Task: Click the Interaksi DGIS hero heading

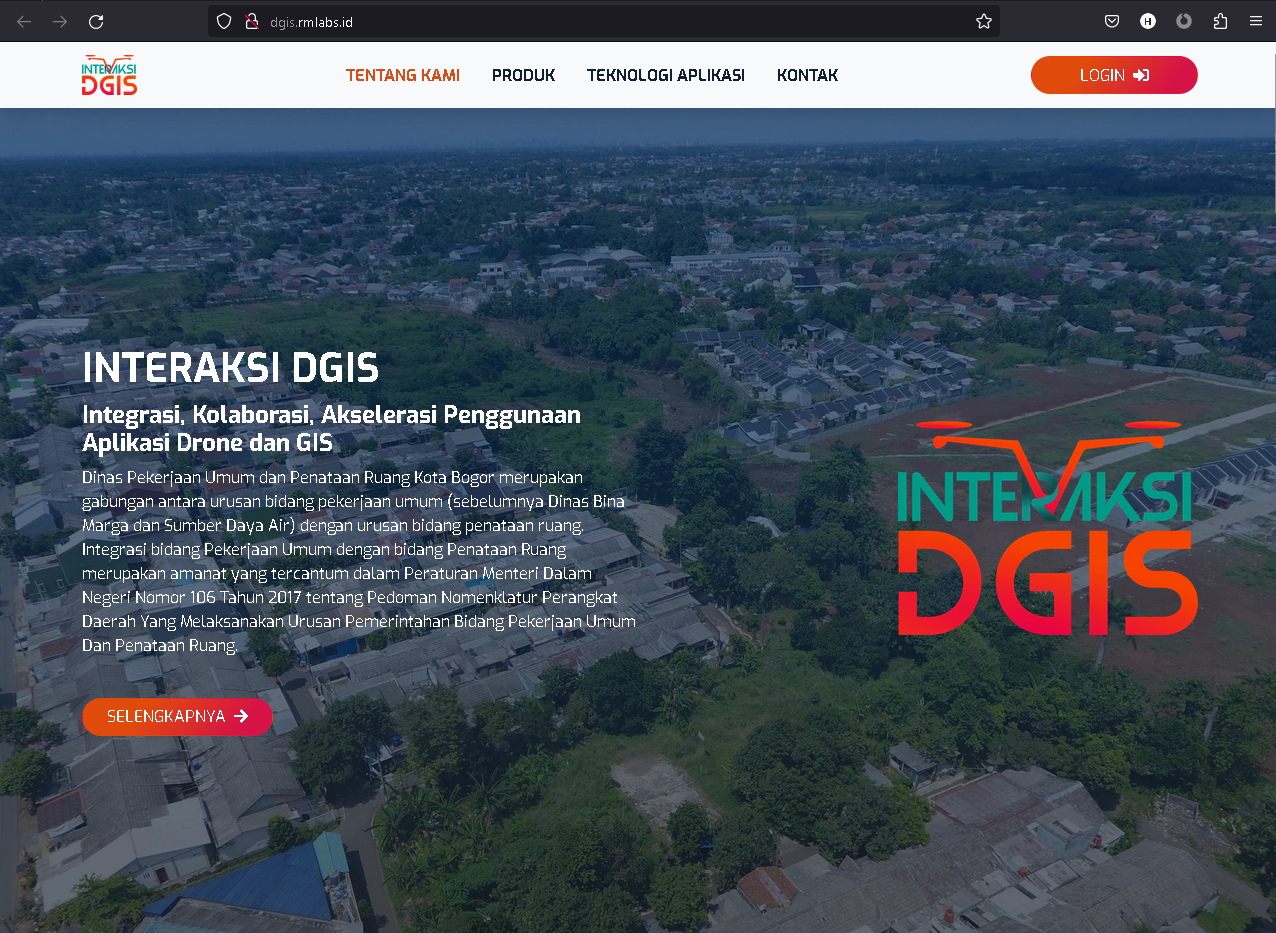Action: [x=231, y=368]
